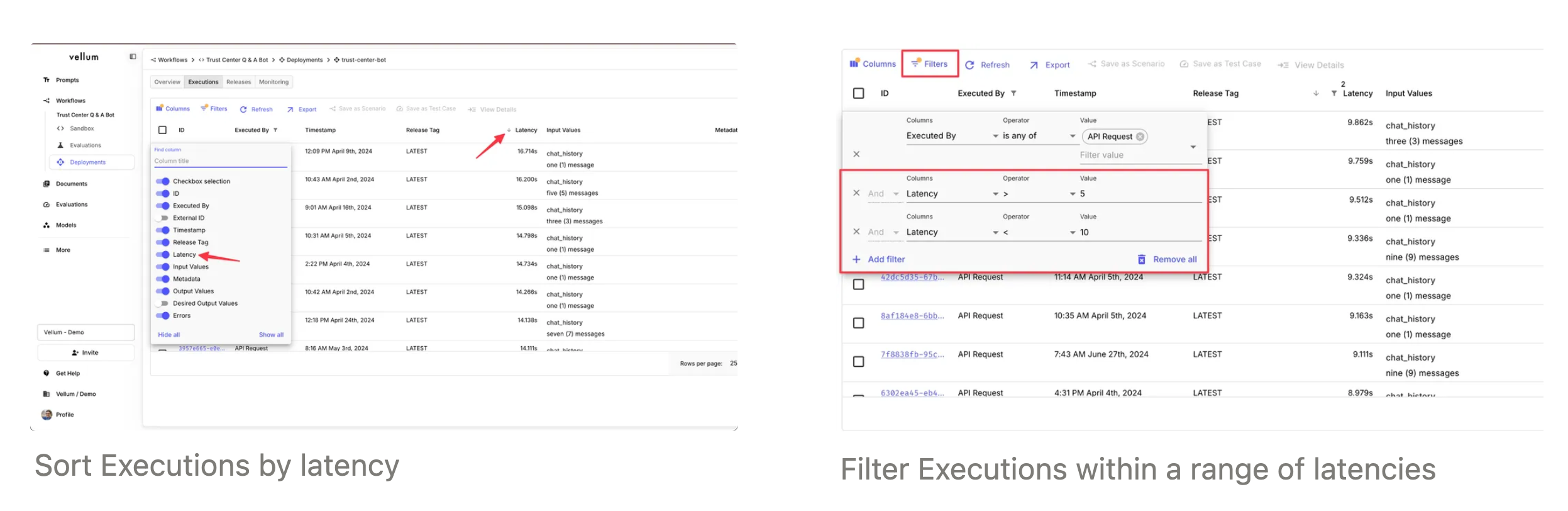The image size is (1568, 511).
Task: Tick the checkbox for row 7f8838fb-95c...
Action: tap(858, 362)
